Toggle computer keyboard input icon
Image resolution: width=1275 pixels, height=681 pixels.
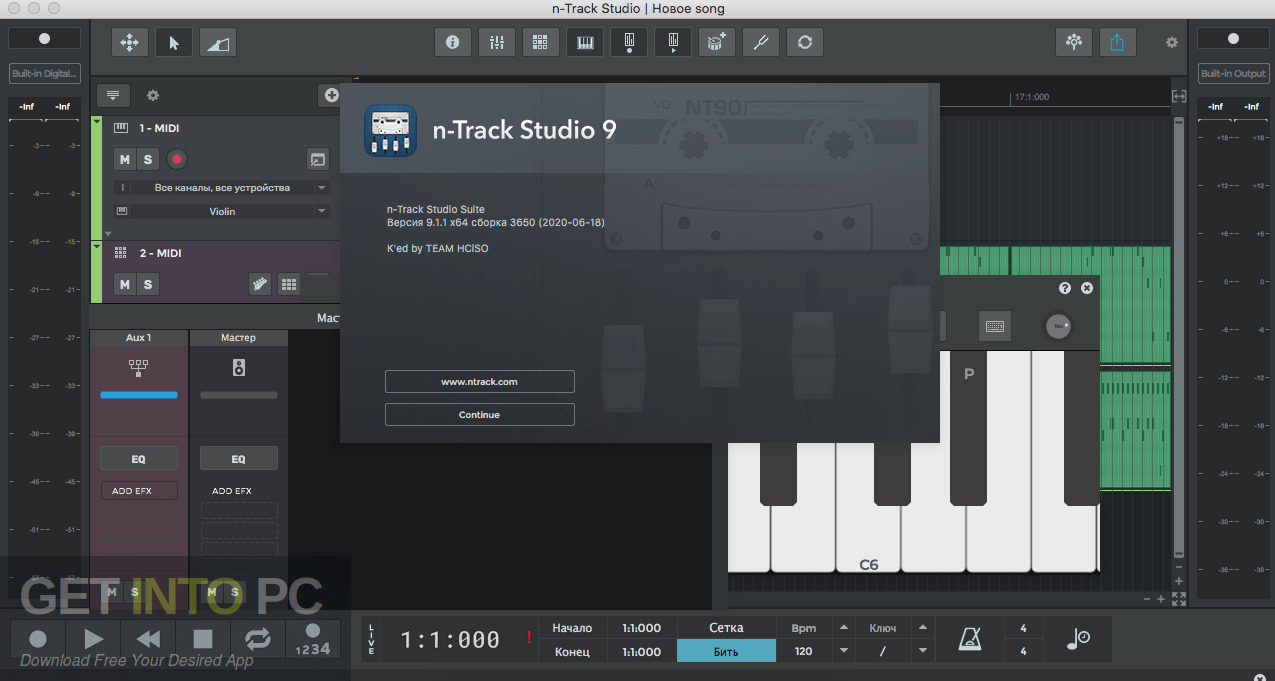click(994, 326)
